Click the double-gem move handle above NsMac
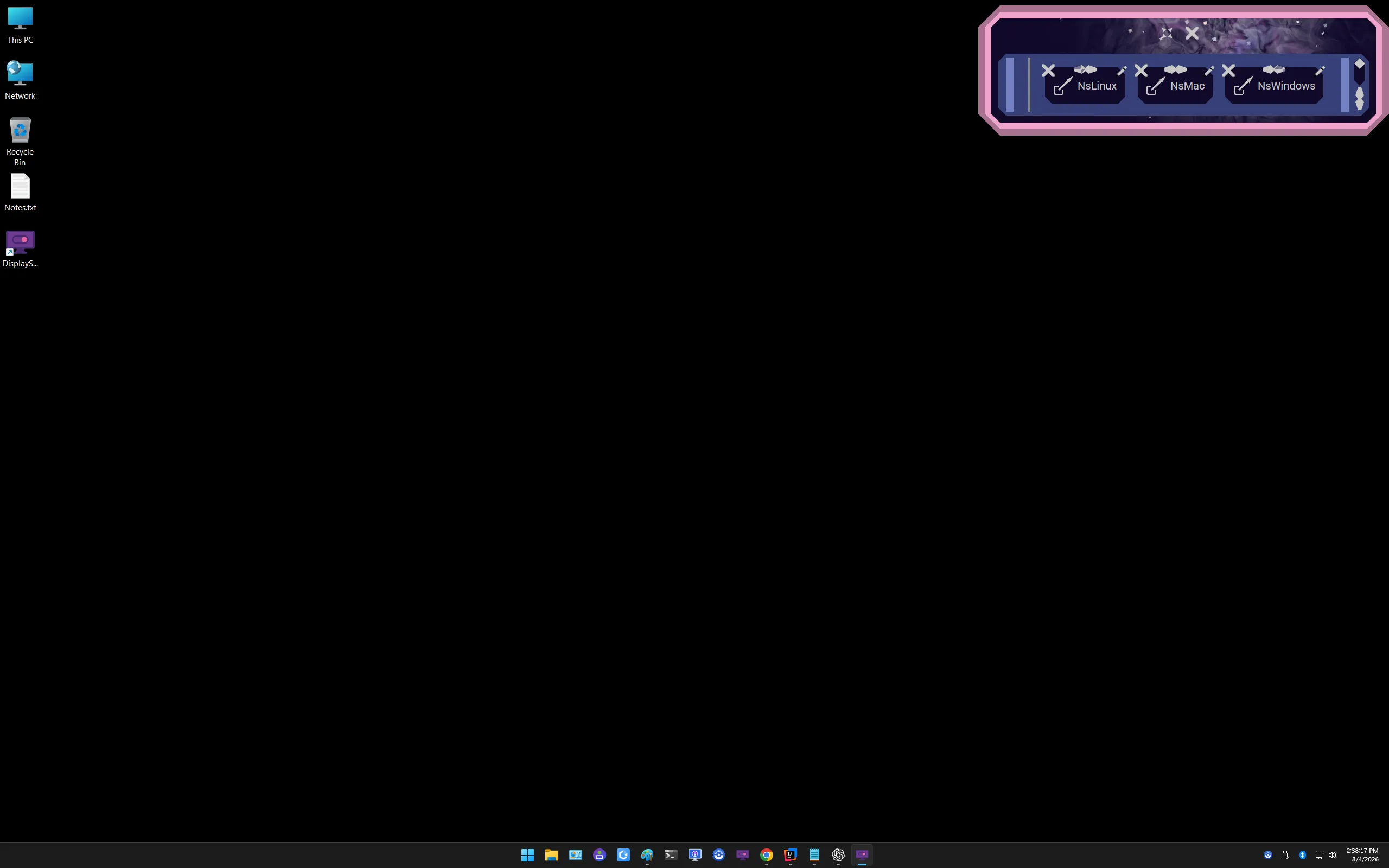The width and height of the screenshot is (1389, 868). pyautogui.click(x=1175, y=69)
